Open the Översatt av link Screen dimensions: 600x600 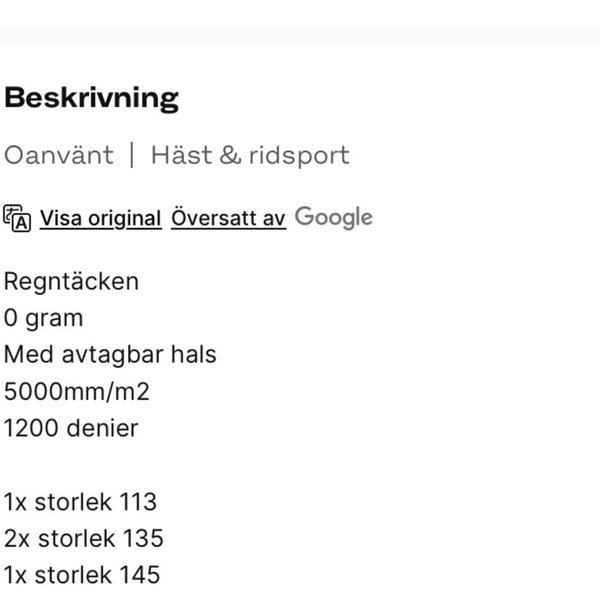(229, 218)
